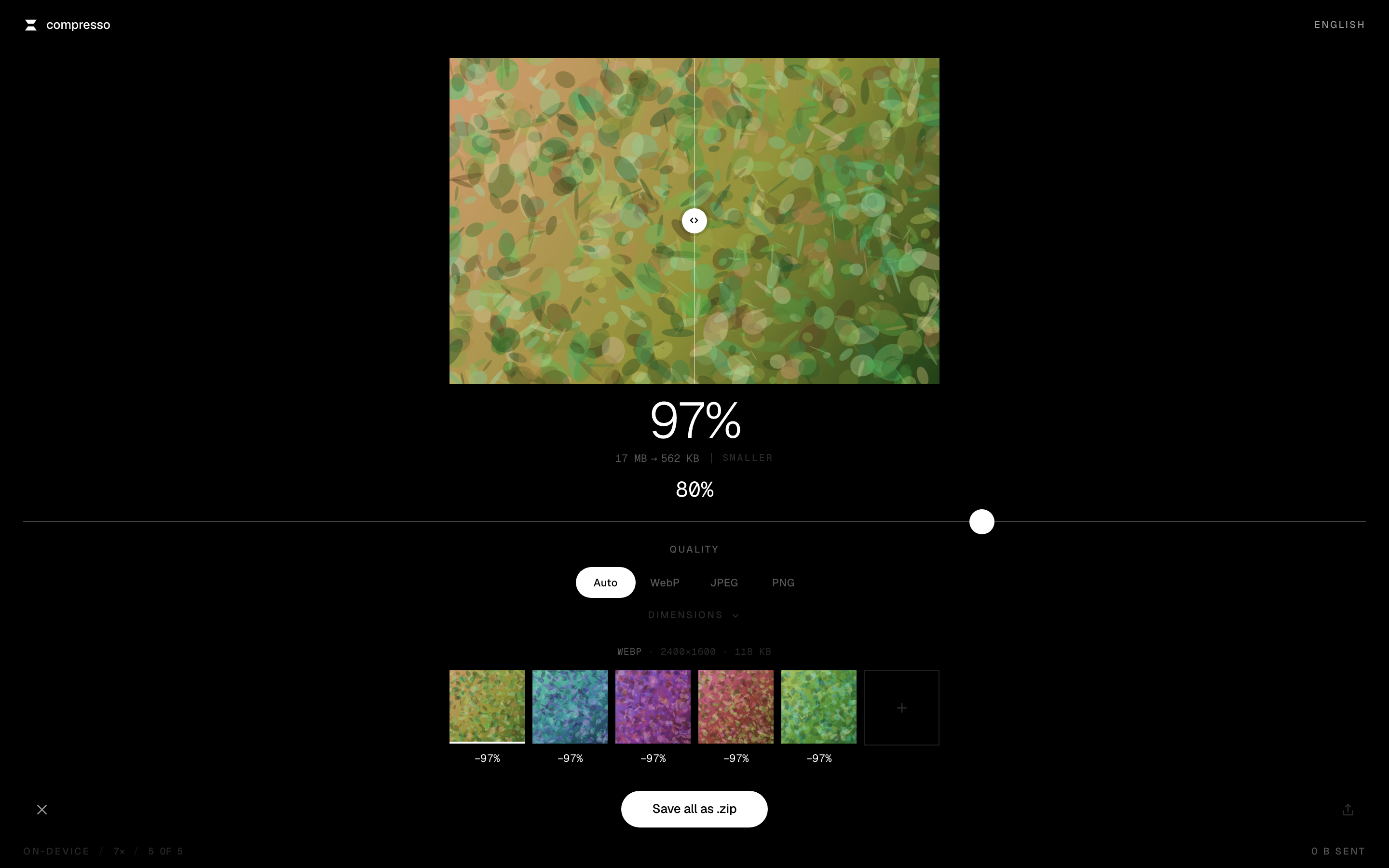This screenshot has height=868, width=1389.
Task: Select Auto format option
Action: (x=605, y=583)
